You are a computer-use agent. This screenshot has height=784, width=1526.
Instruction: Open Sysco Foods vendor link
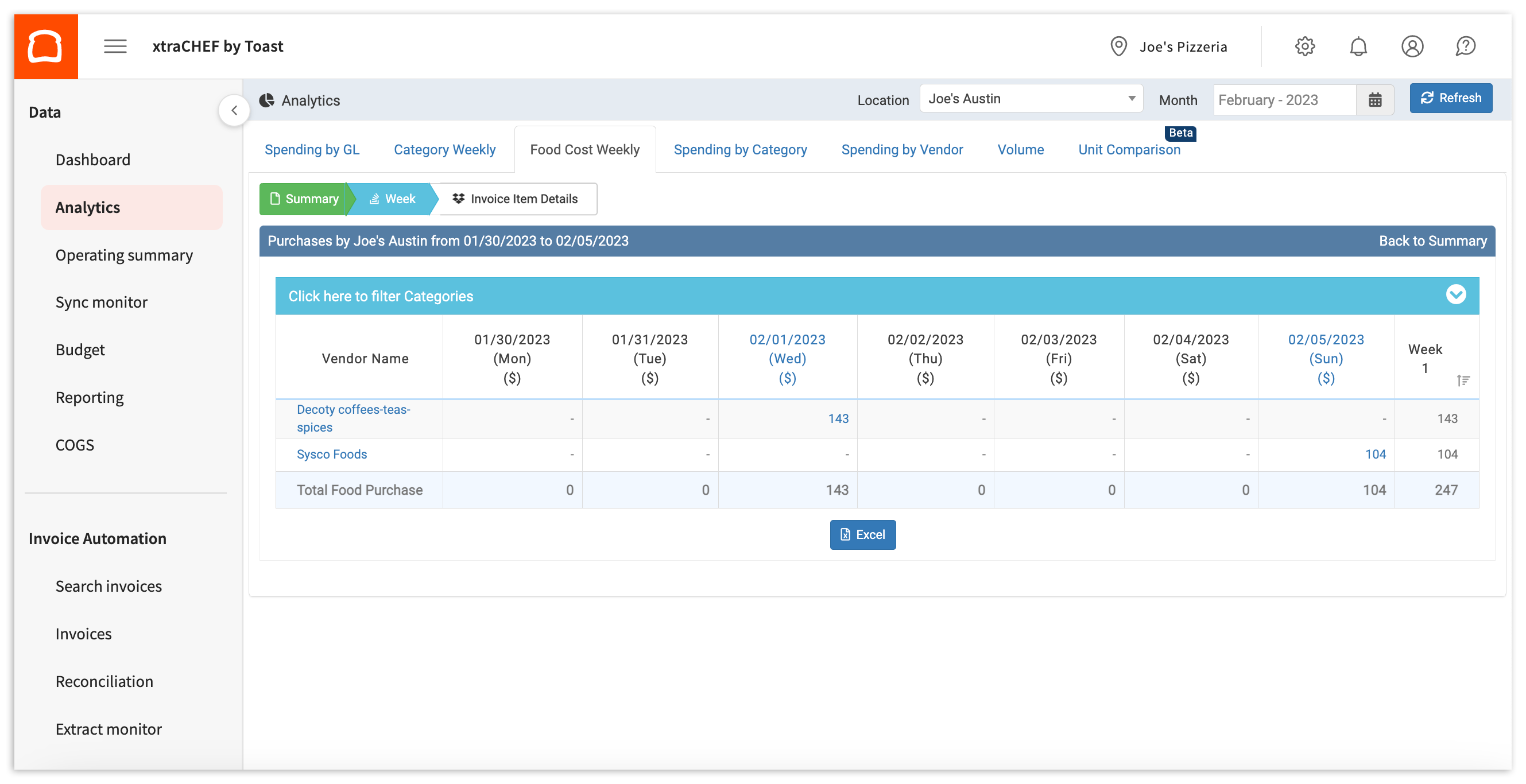332,454
